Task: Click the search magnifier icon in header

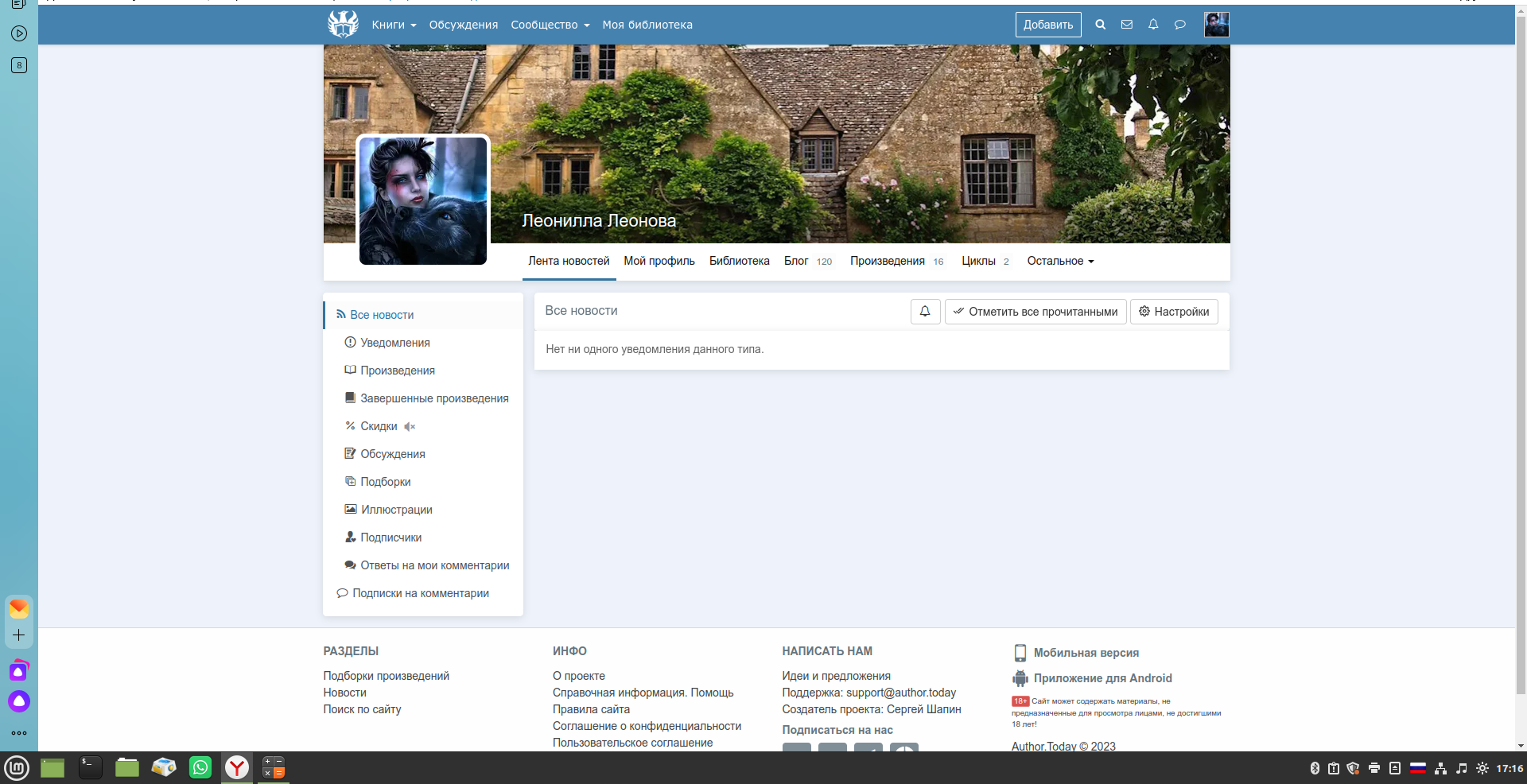Action: click(1100, 25)
